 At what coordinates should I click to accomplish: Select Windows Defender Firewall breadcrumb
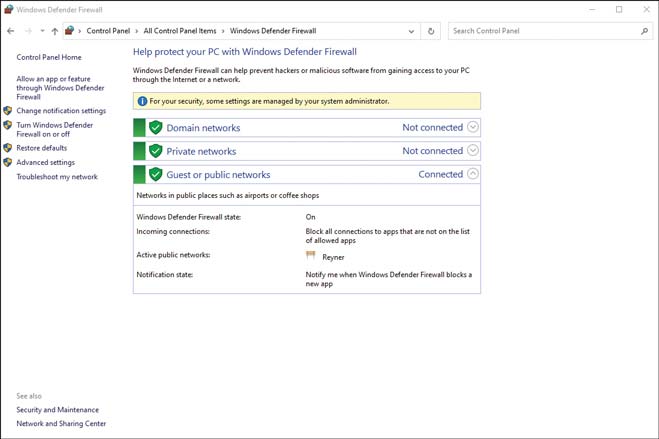pyautogui.click(x=273, y=31)
